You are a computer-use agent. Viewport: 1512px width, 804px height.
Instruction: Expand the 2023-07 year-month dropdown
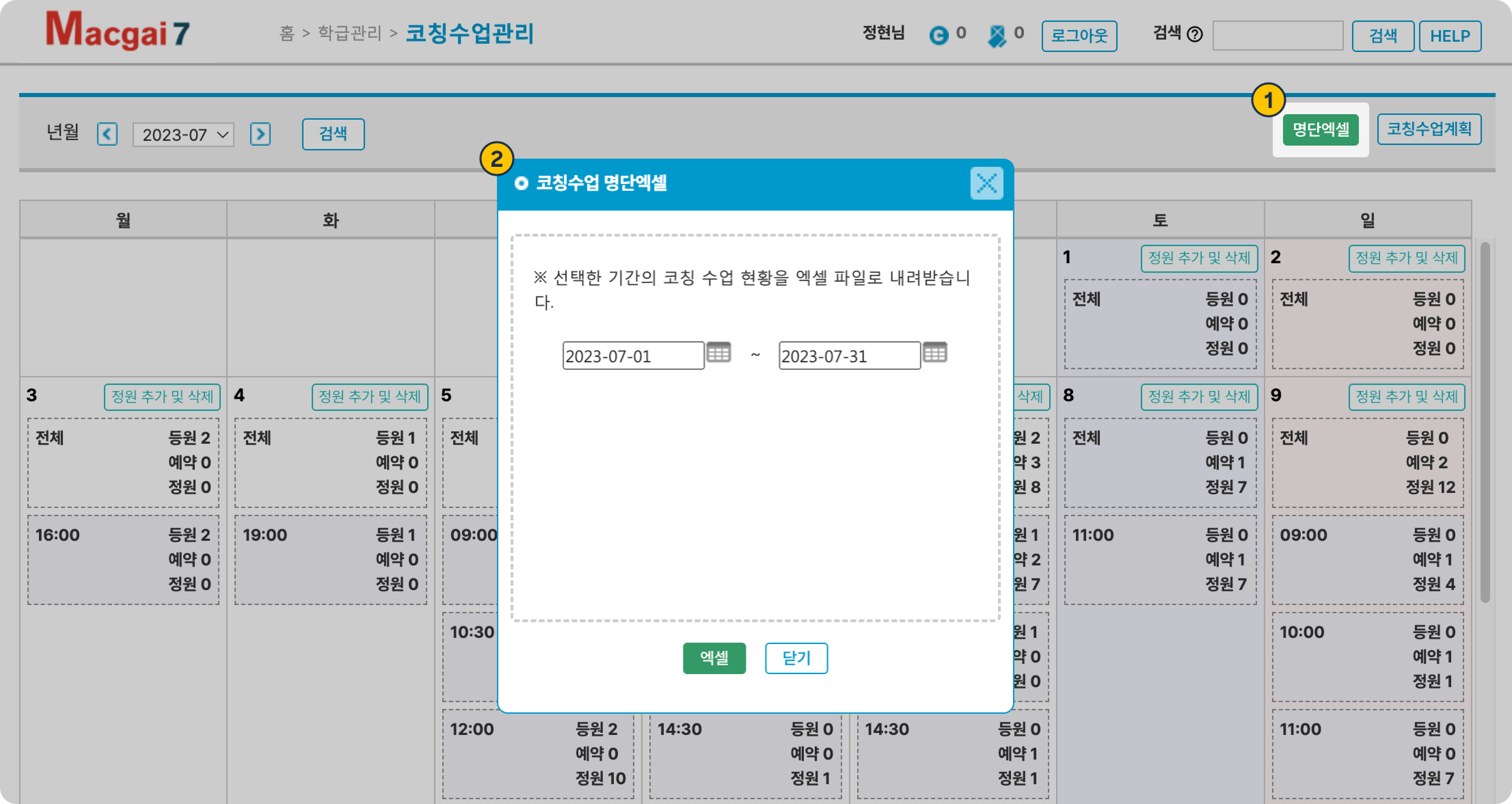184,134
